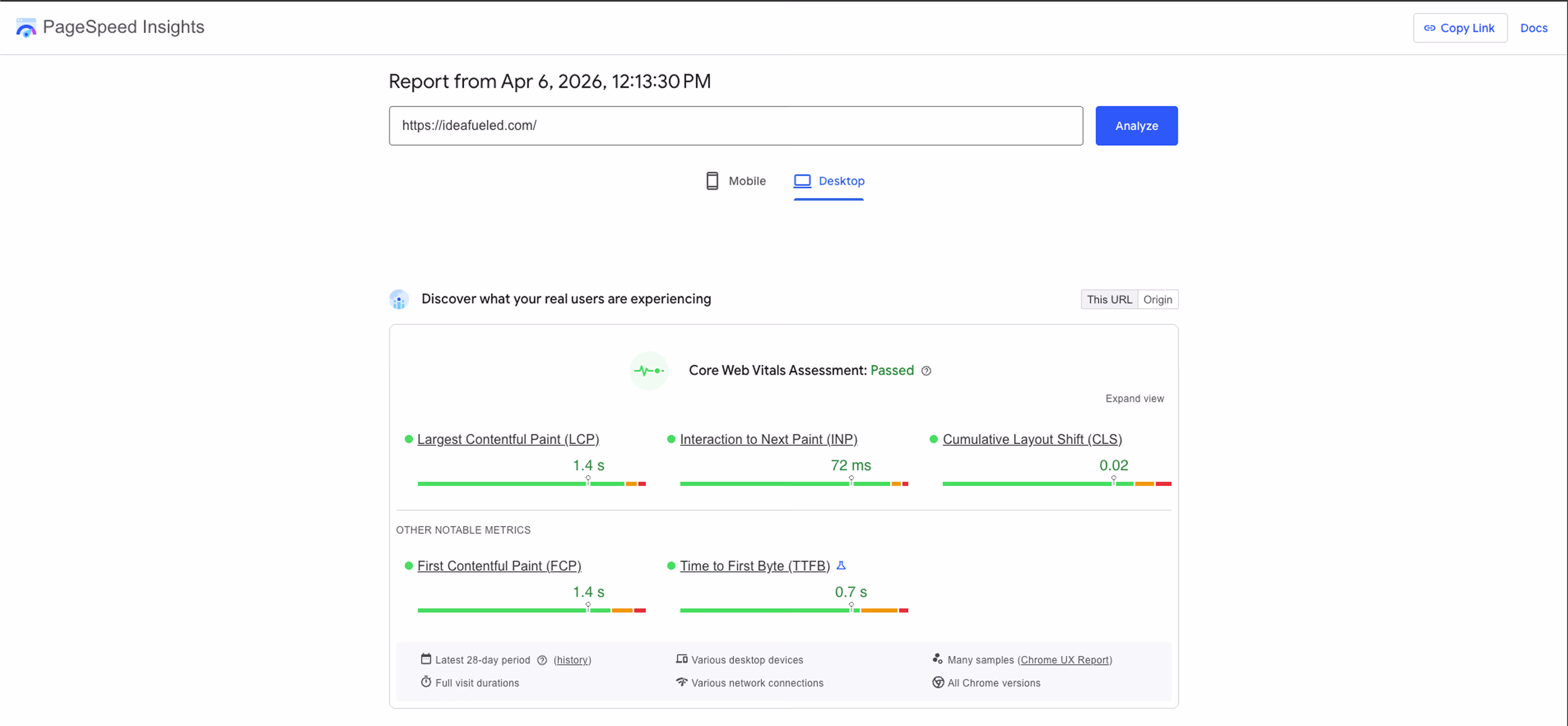Switch to Origin data
1568x726 pixels.
click(1158, 299)
